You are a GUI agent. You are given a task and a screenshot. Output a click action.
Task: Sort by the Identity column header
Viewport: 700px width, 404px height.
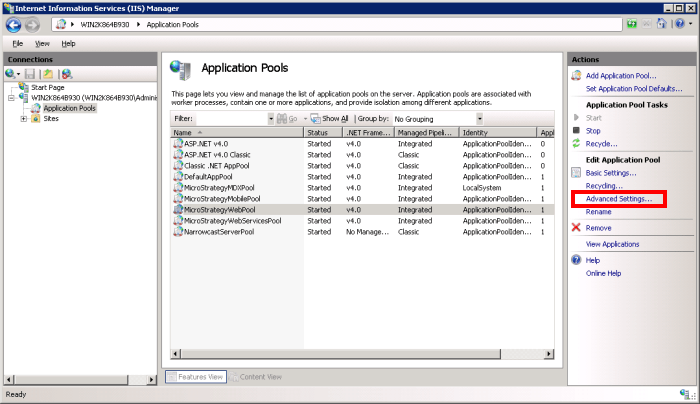[498, 133]
